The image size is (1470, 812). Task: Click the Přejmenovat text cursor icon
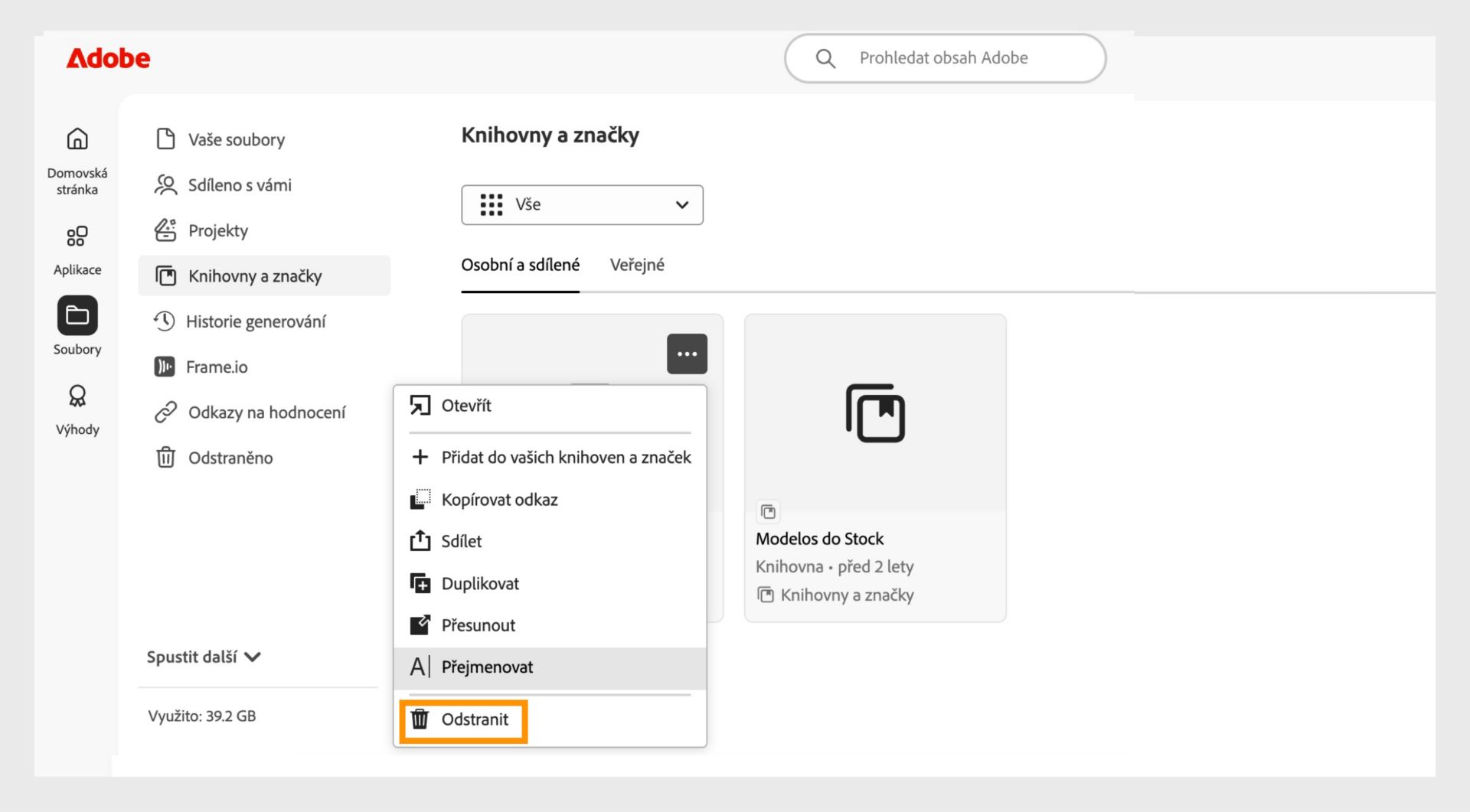click(420, 667)
